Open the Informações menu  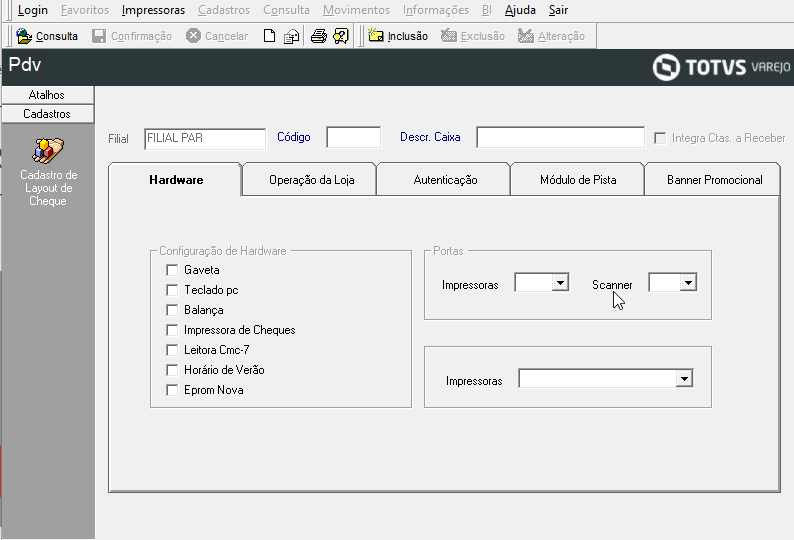point(436,10)
